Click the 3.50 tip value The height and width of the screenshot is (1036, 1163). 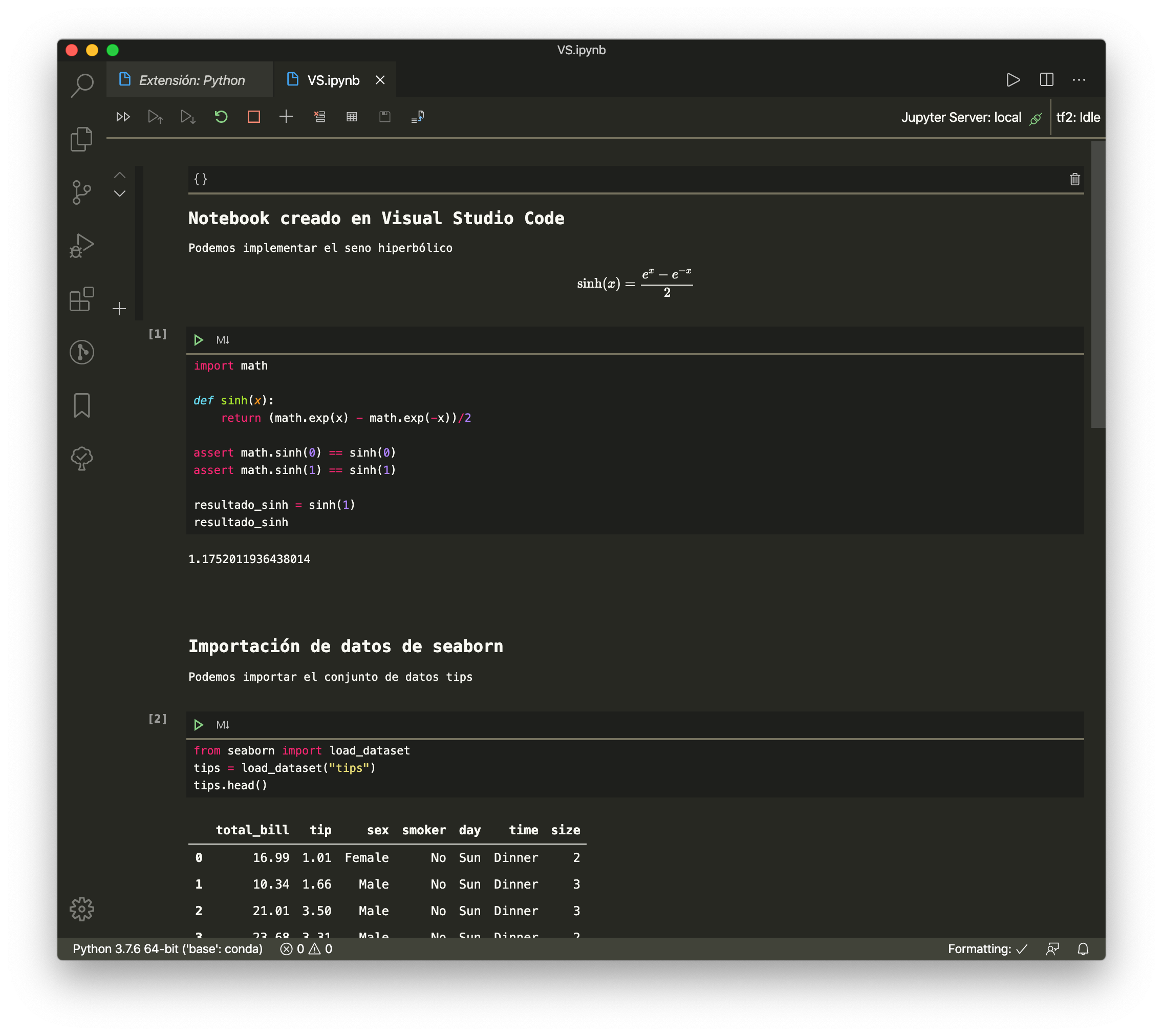tap(316, 911)
